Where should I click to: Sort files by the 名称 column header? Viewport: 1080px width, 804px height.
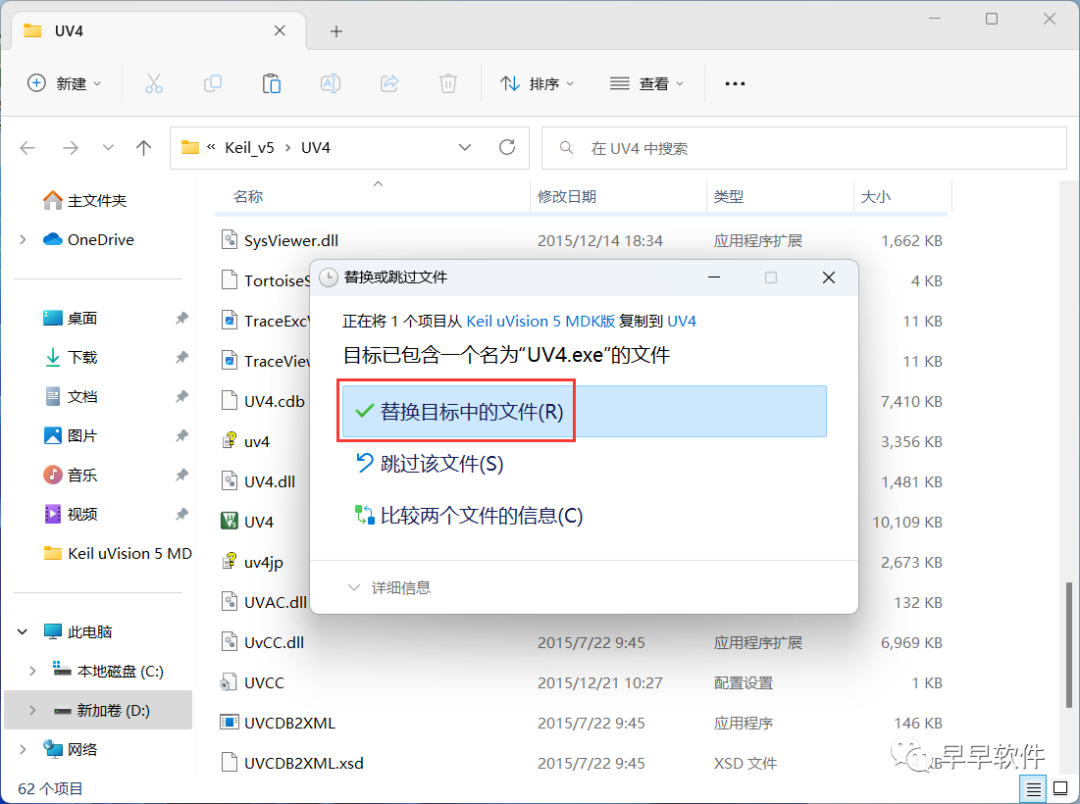[x=247, y=196]
